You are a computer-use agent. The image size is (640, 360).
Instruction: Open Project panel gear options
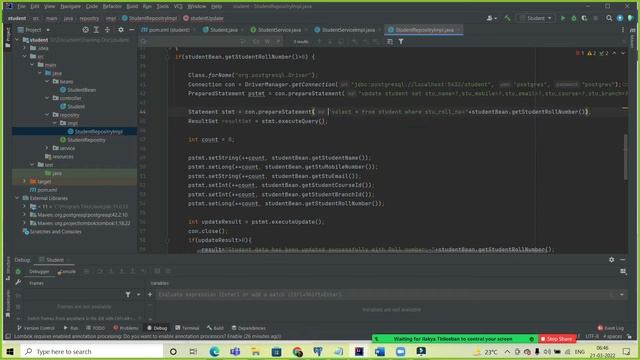[x=120, y=30]
